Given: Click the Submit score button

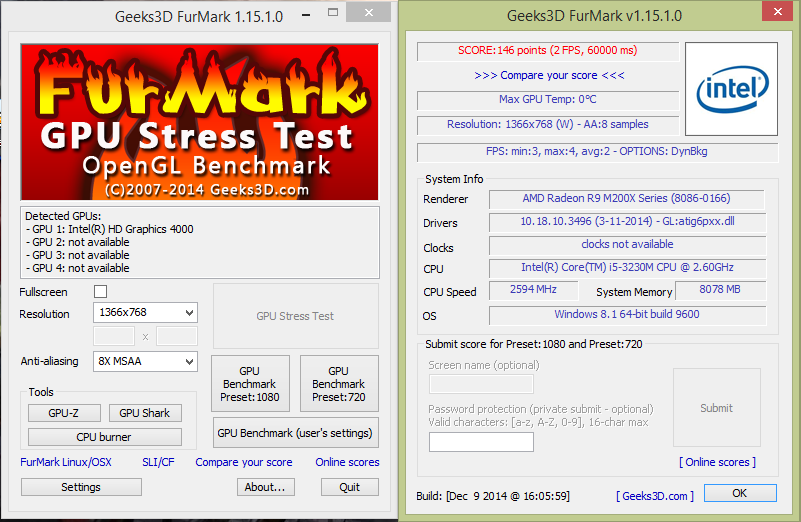Looking at the screenshot, I should (x=716, y=408).
